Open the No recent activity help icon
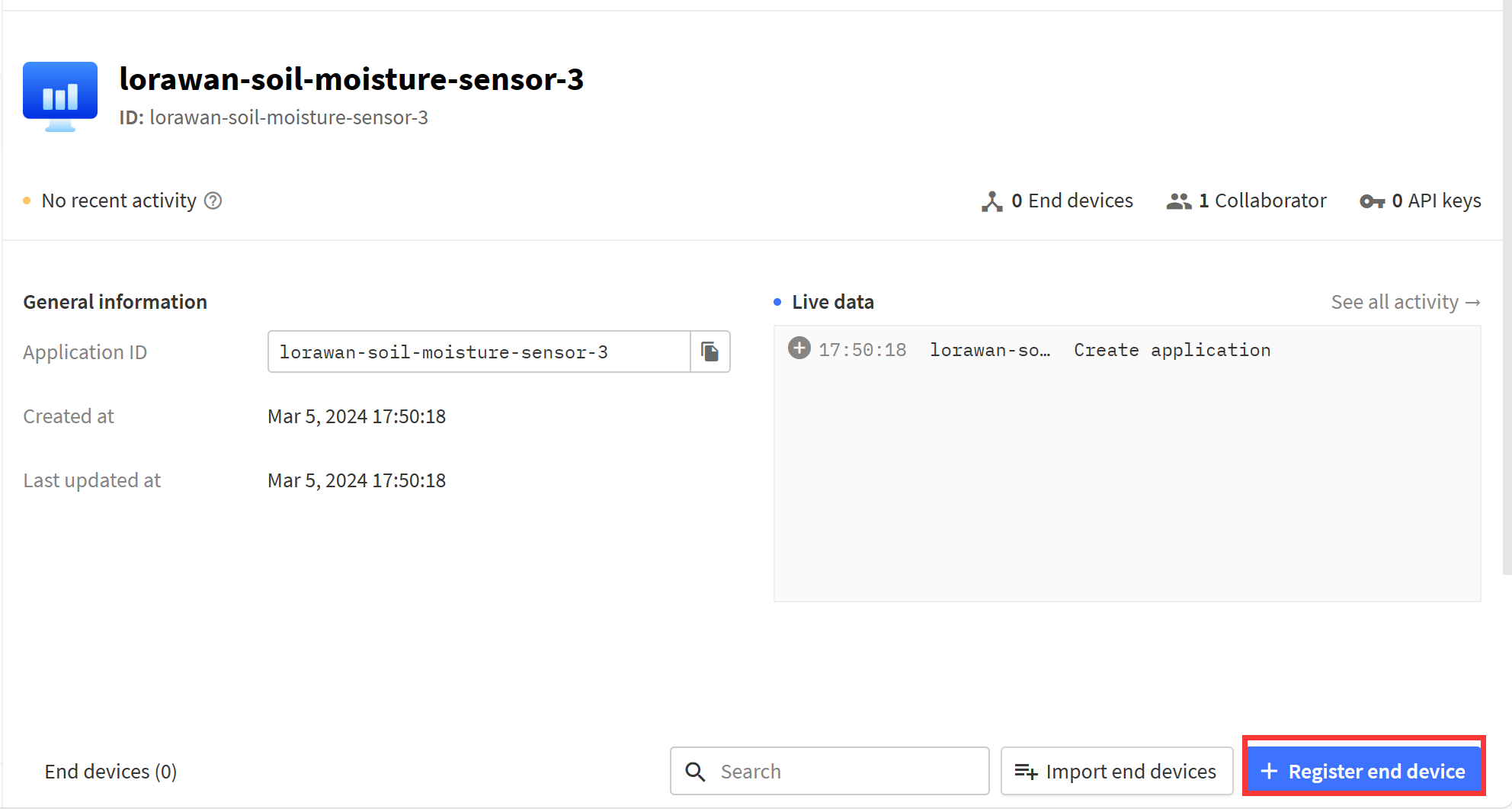The height and width of the screenshot is (809, 1512). point(213,201)
